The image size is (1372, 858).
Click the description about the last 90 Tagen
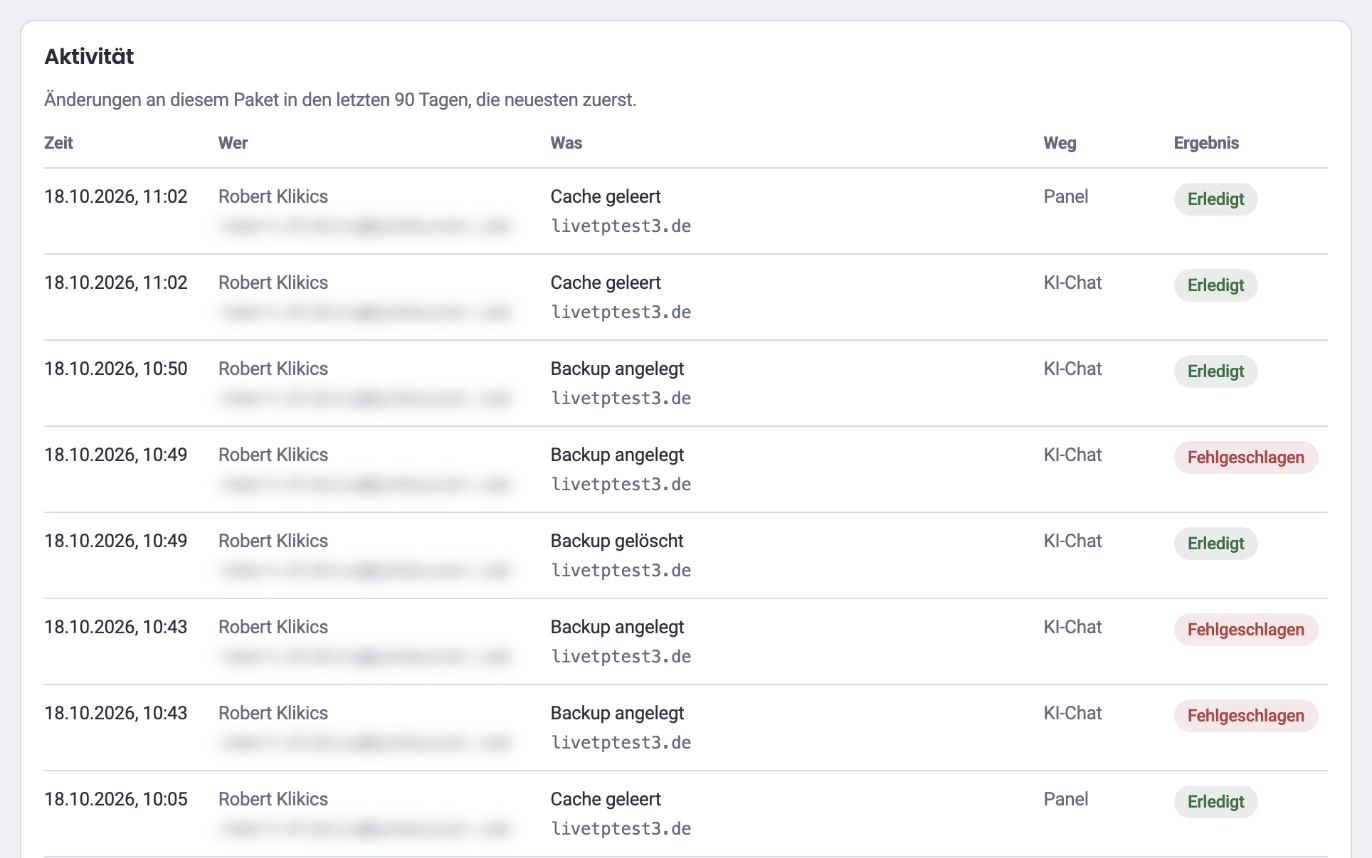[341, 101]
